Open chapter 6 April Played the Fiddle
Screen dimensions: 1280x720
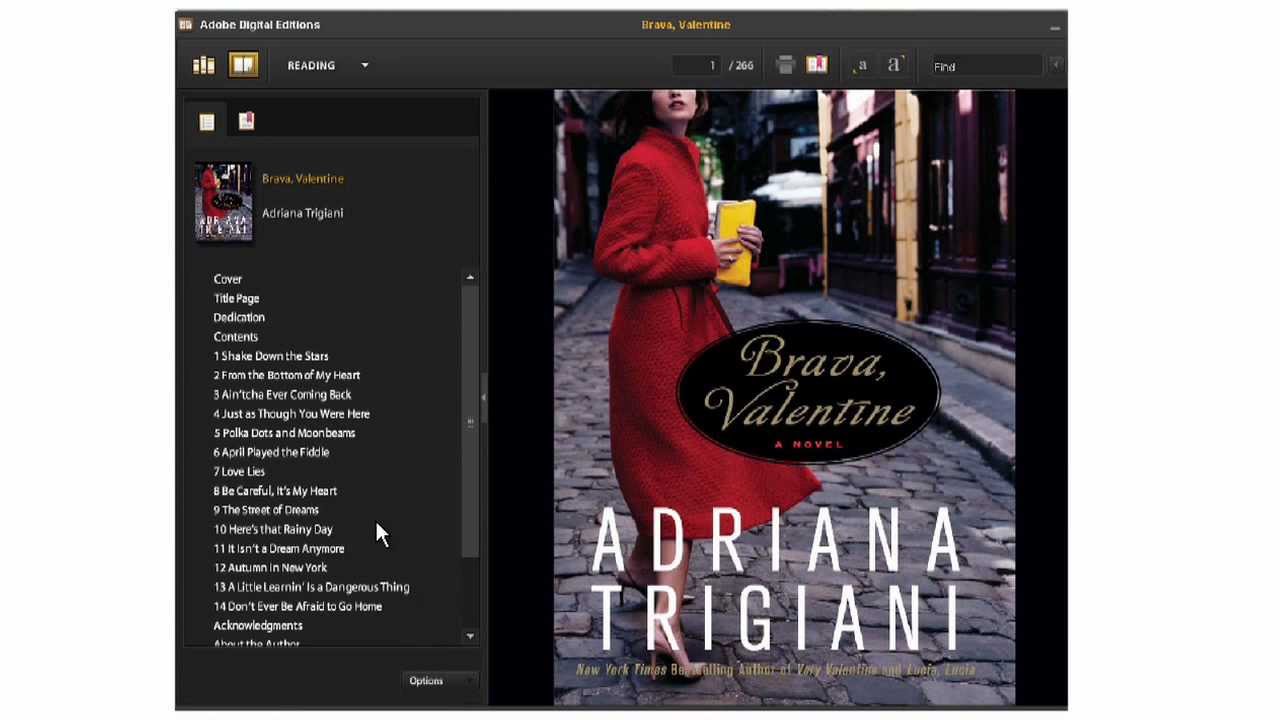[271, 452]
